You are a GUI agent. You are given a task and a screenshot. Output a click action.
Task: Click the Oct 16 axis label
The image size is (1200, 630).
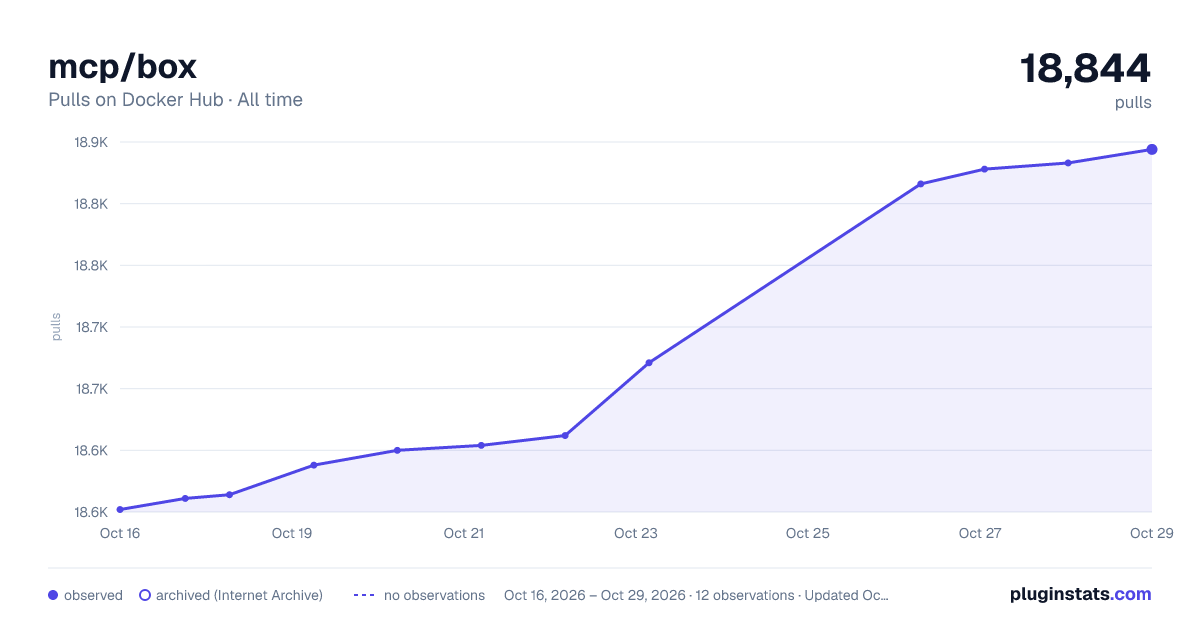click(120, 533)
